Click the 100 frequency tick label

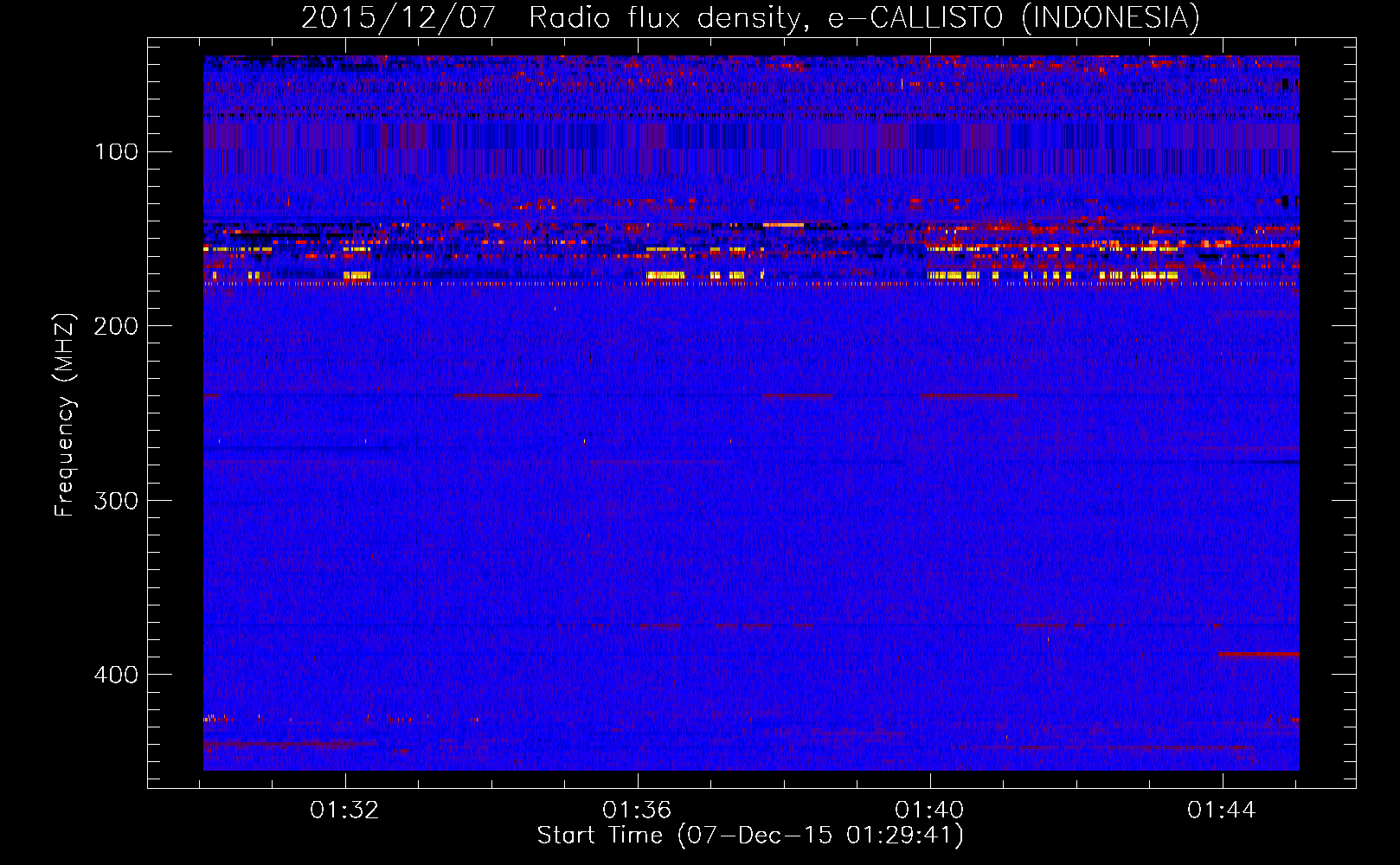(x=116, y=152)
